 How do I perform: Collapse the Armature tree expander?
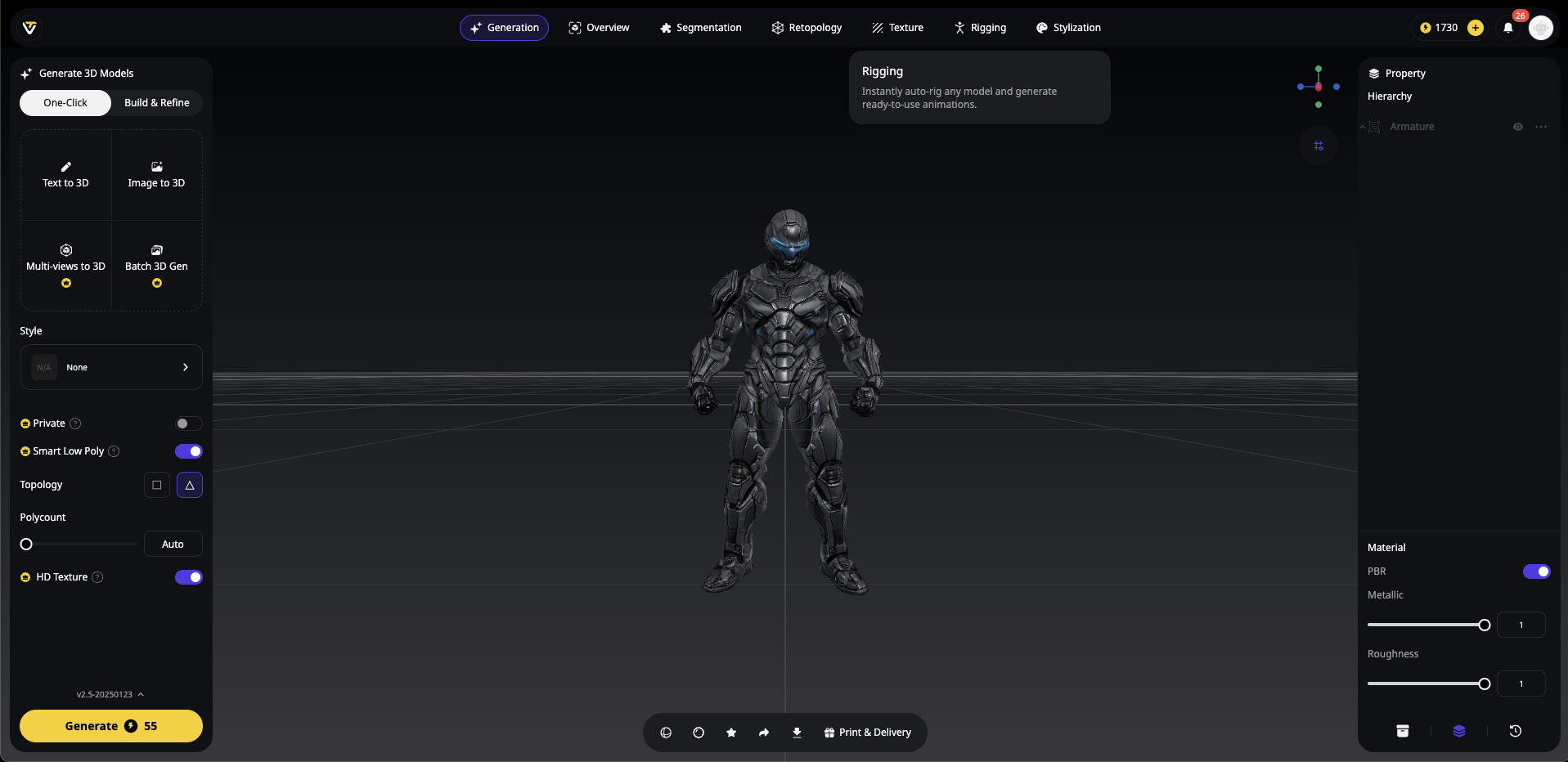click(x=1363, y=127)
